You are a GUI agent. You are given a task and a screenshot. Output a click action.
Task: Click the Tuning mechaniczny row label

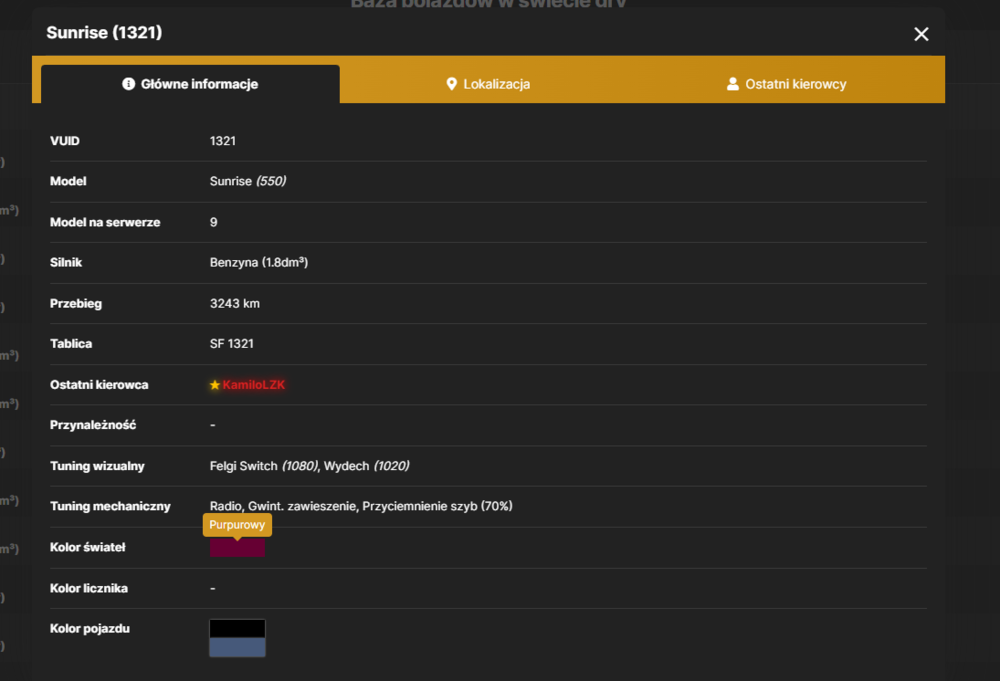(110, 506)
